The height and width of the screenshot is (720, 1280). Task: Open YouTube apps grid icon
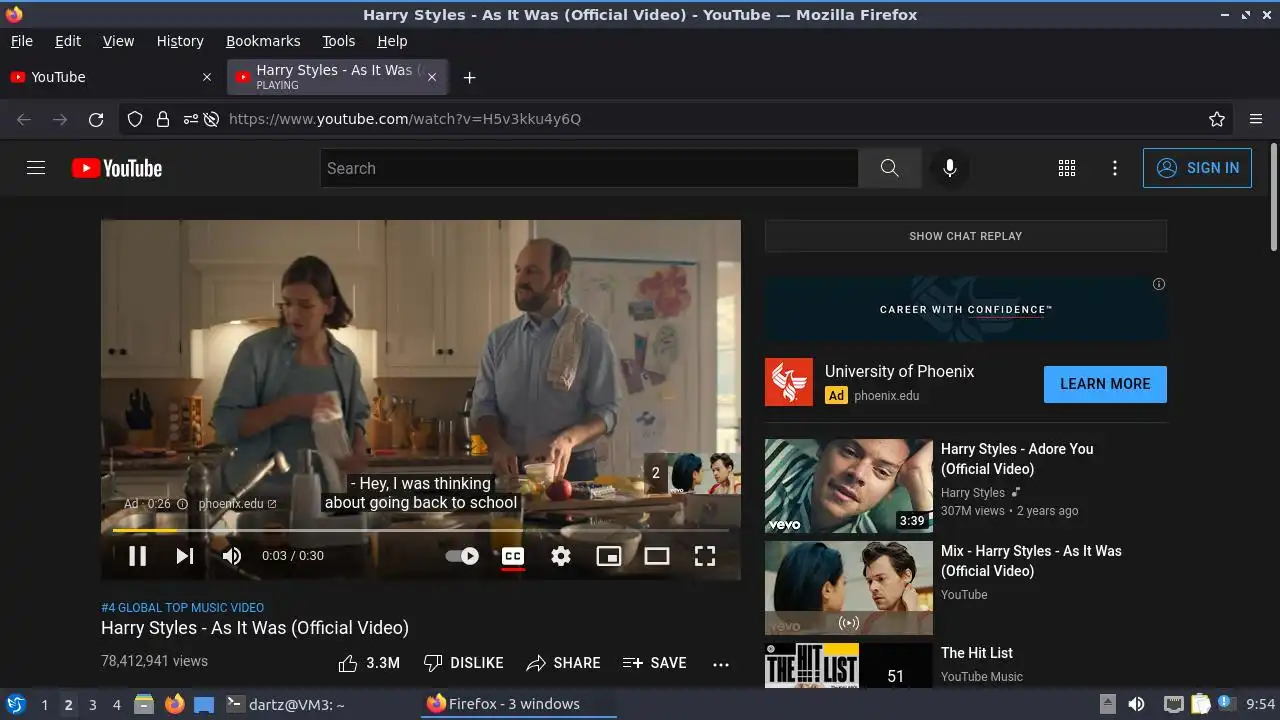point(1067,168)
